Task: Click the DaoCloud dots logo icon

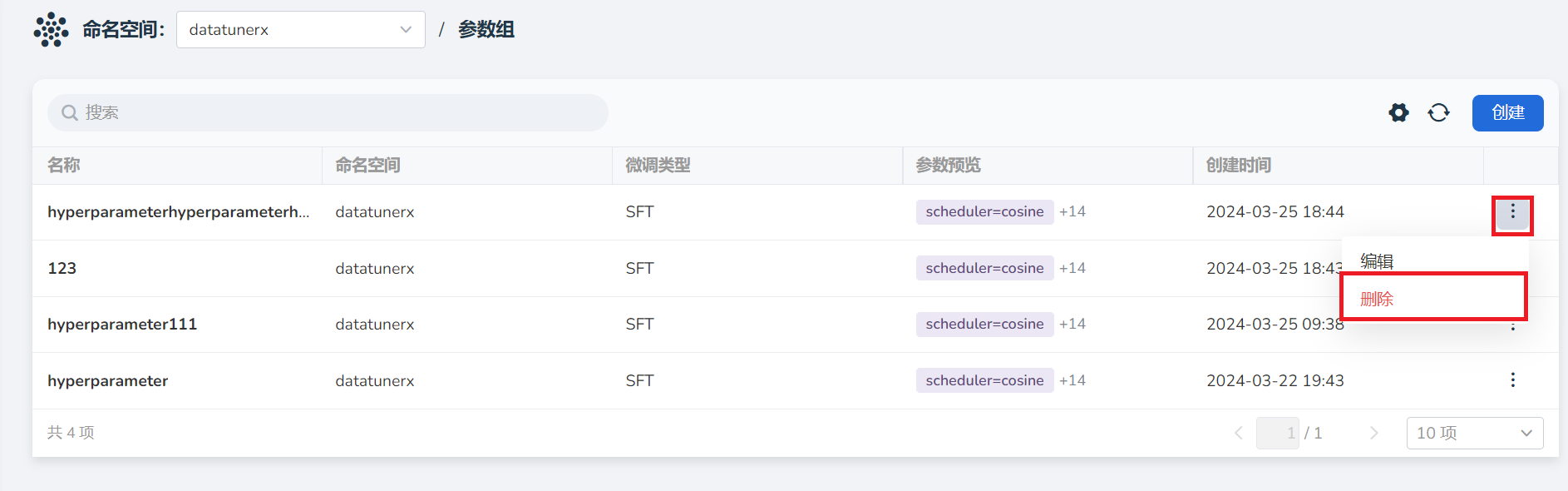Action: point(51,29)
